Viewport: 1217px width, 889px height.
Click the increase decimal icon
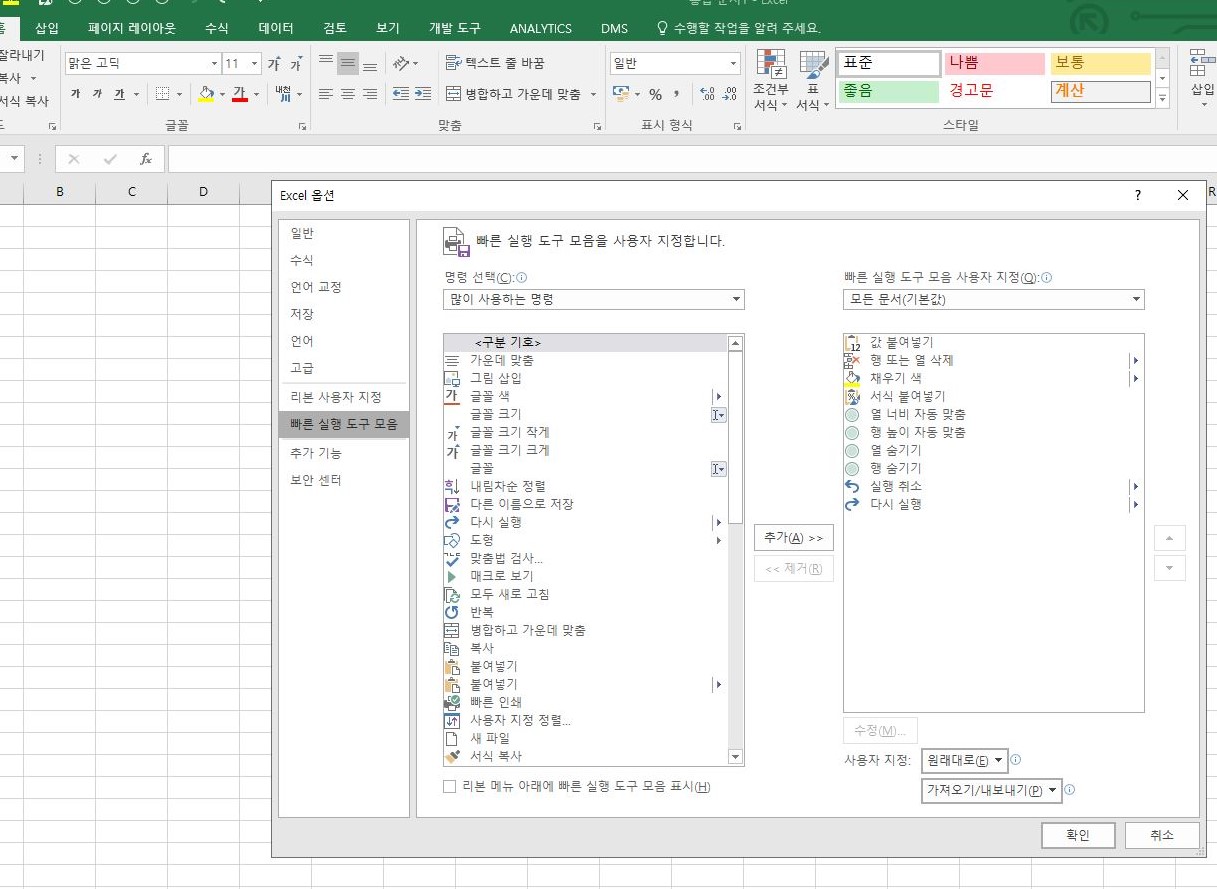(707, 94)
